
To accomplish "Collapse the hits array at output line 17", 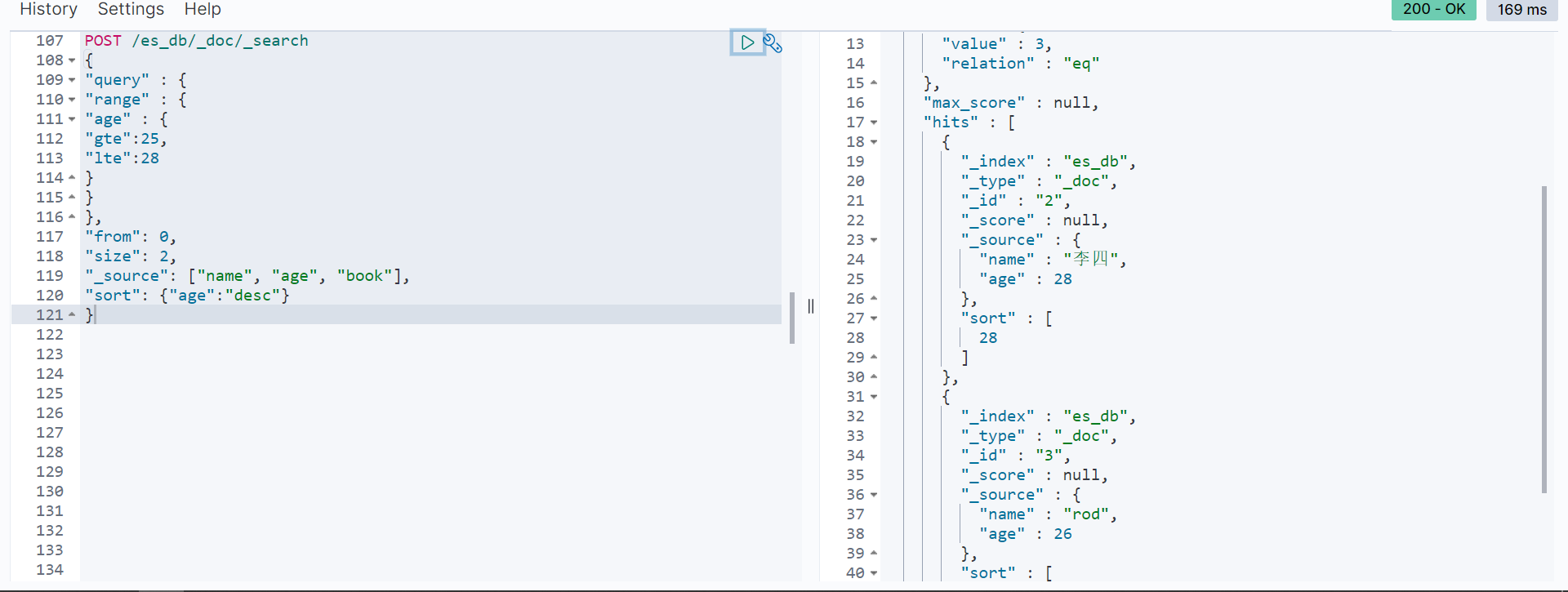I will click(874, 122).
